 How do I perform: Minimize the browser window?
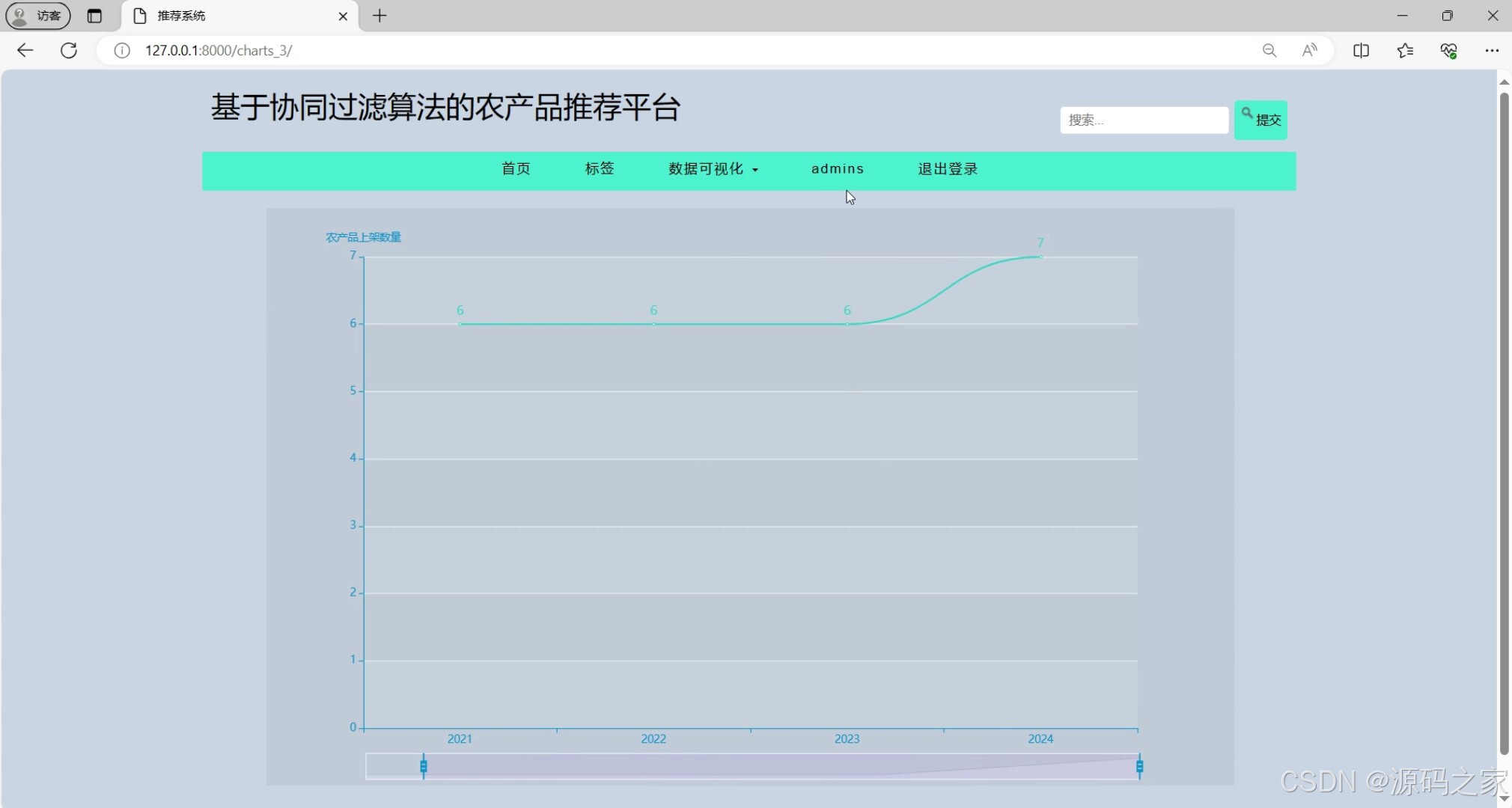tap(1403, 16)
